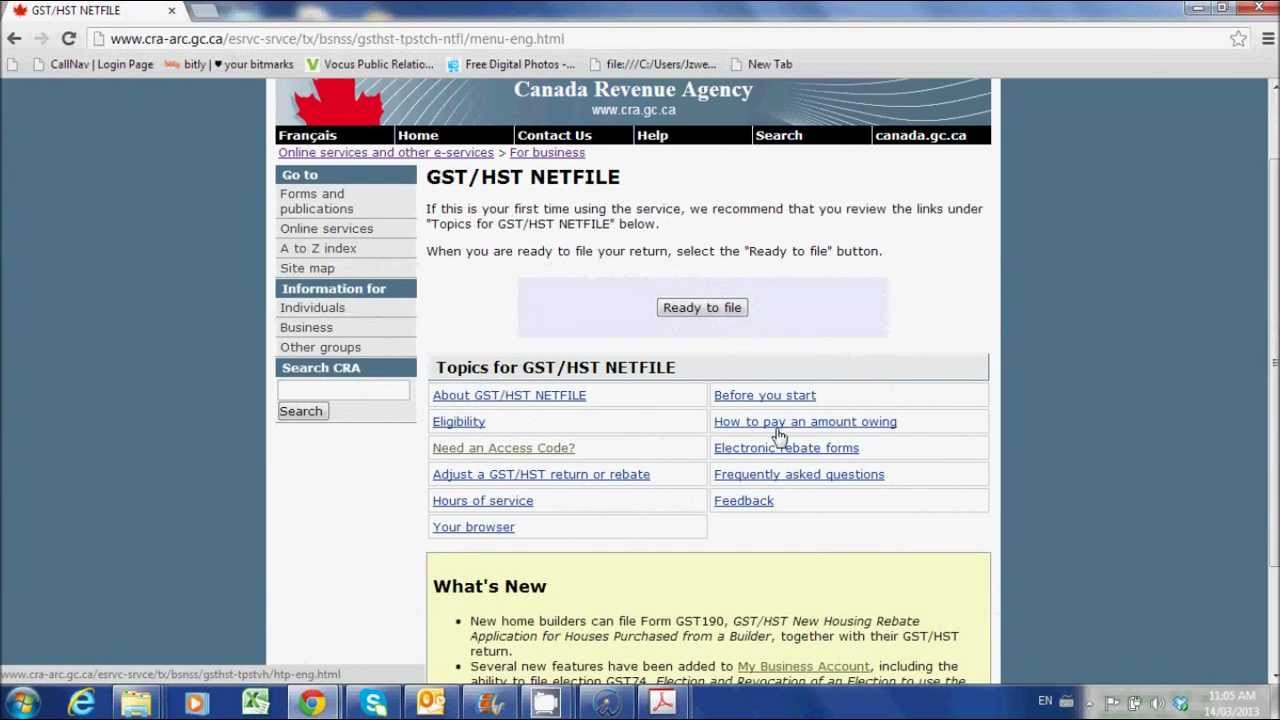Open Hours of service link
Viewport: 1280px width, 720px height.
(x=482, y=500)
